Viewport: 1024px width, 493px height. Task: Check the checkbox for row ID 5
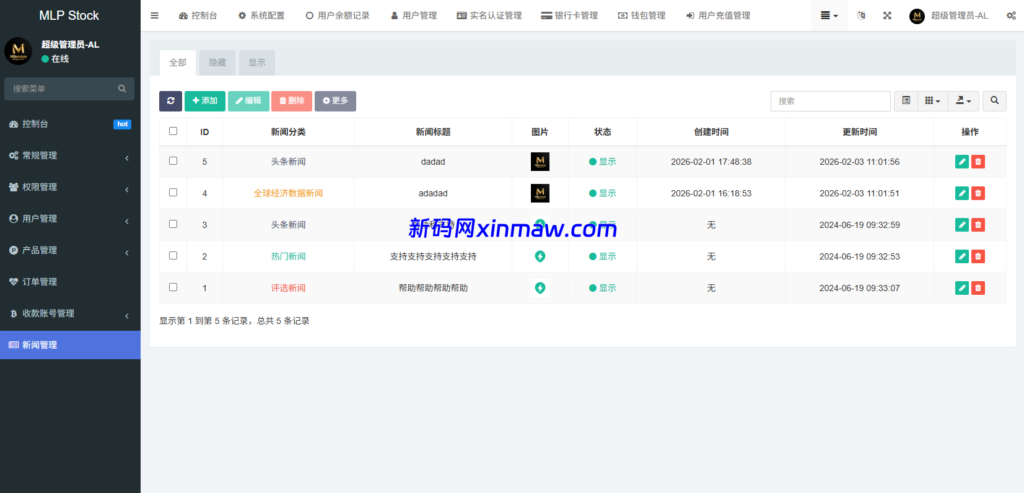pos(173,161)
